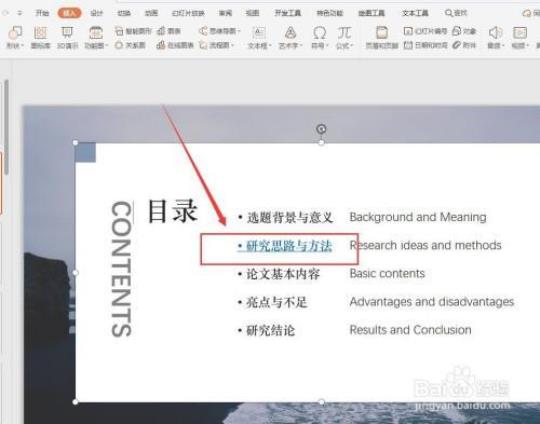The width and height of the screenshot is (540, 424).
Task: Open 在线图表 online charts
Action: point(175,45)
